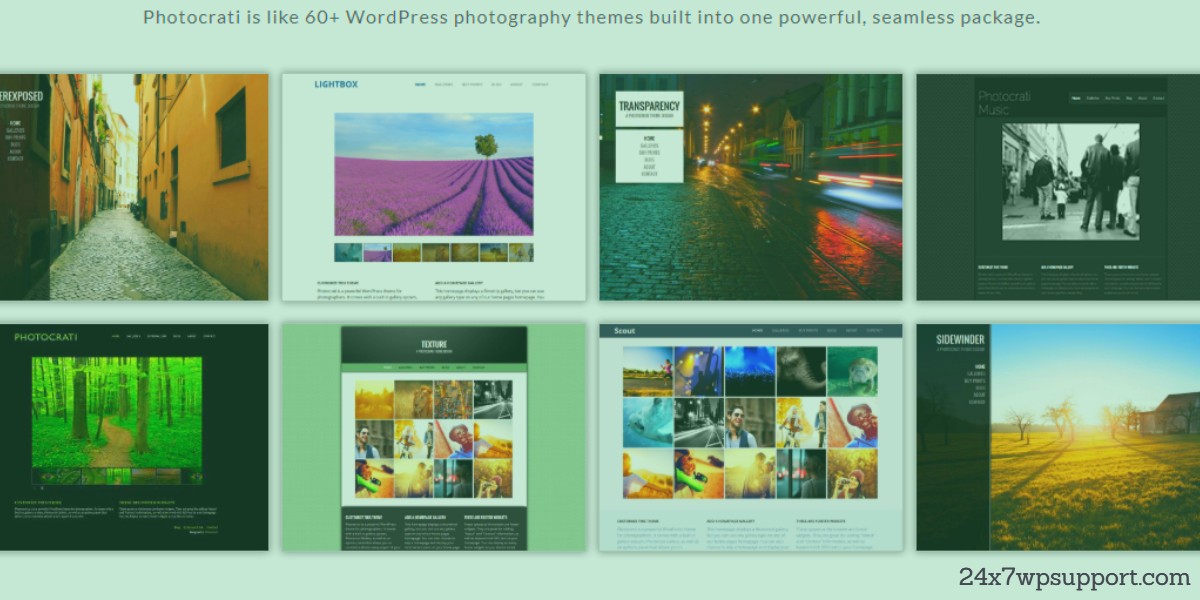The image size is (1200, 600).
Task: Open the Sidewinder theme preview card
Action: 1058,437
